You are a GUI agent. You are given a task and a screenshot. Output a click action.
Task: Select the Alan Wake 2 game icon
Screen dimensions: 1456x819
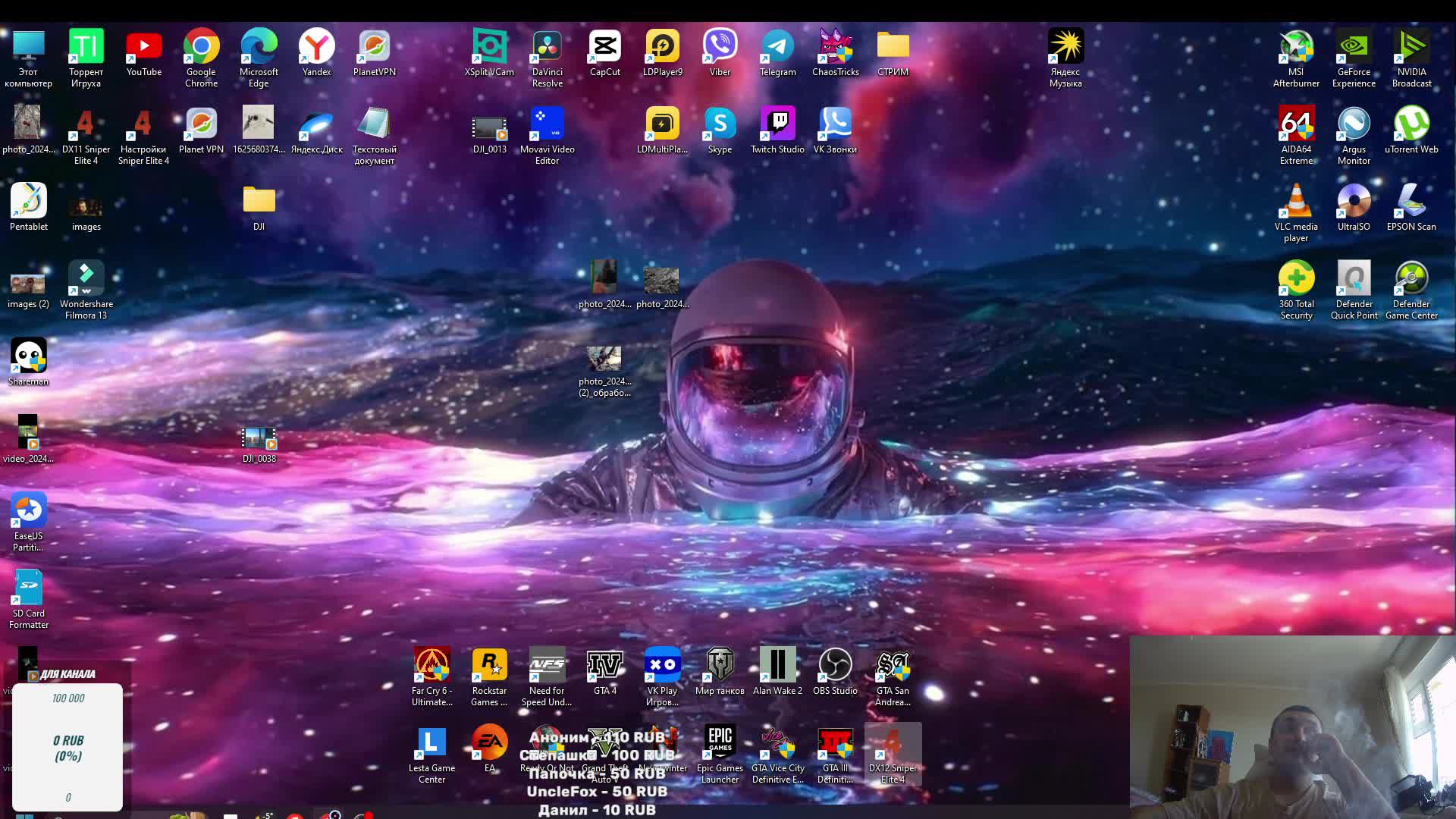click(777, 666)
